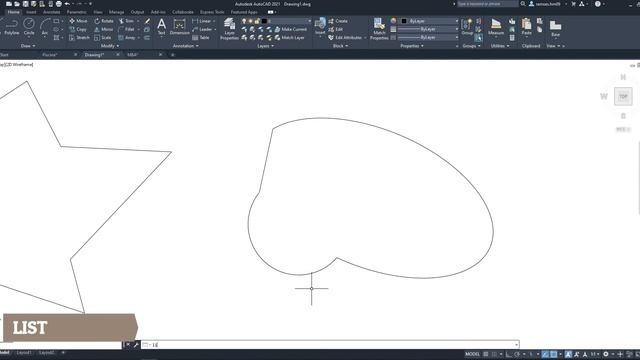Click the Paste clipboard button
Screen dimensions: 640x360
click(527, 27)
